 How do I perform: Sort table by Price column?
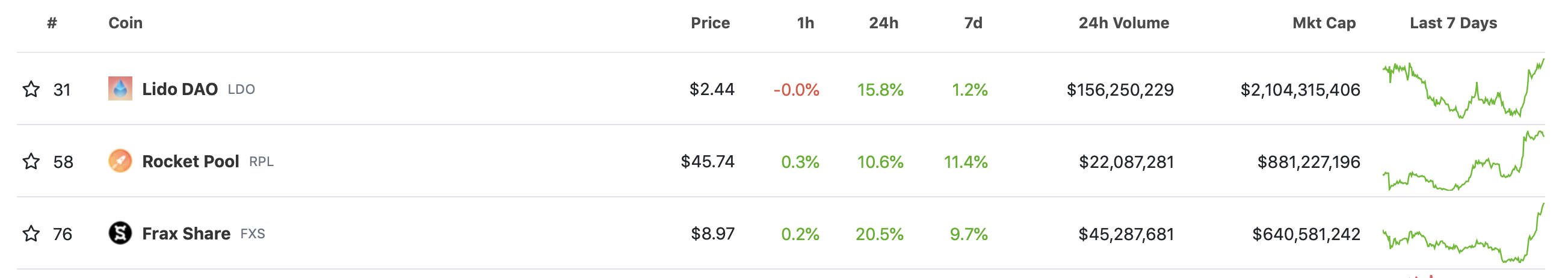coord(710,23)
